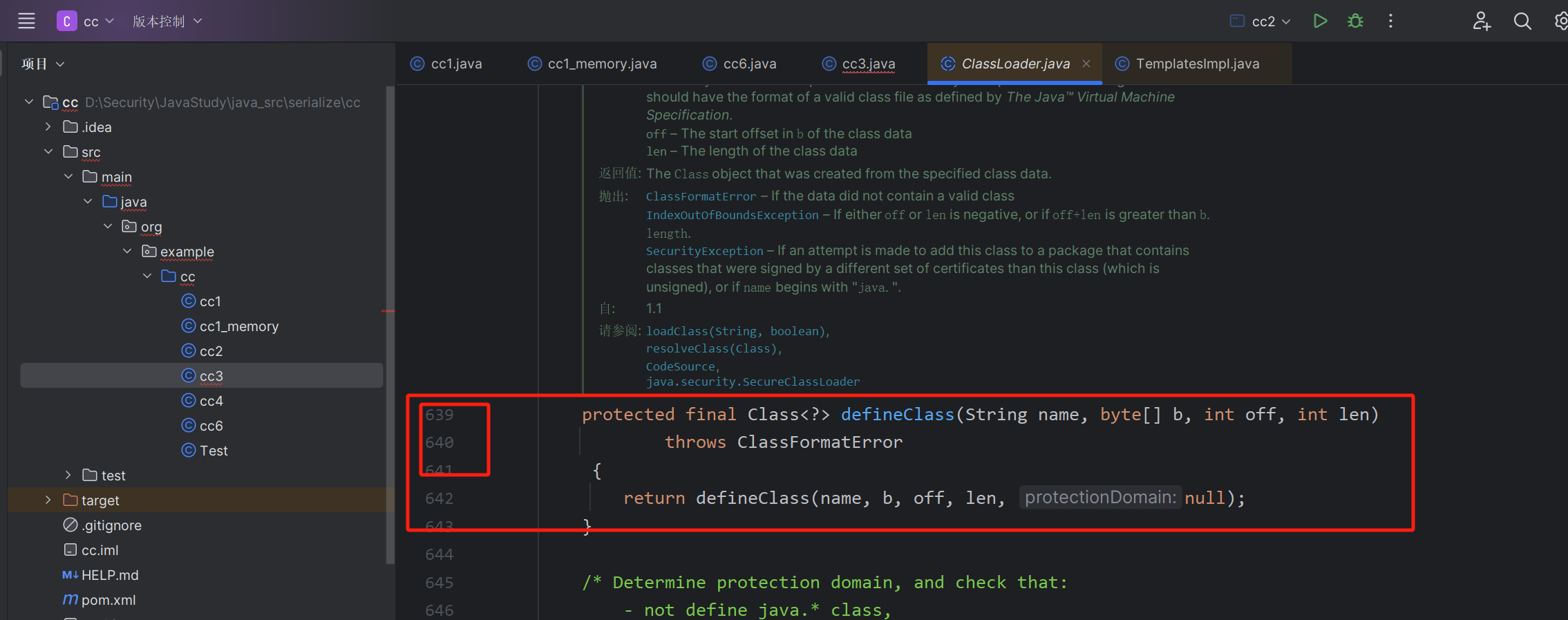Open resolveClass(Class) reference link
Screen dimensions: 1568x620
point(711,349)
